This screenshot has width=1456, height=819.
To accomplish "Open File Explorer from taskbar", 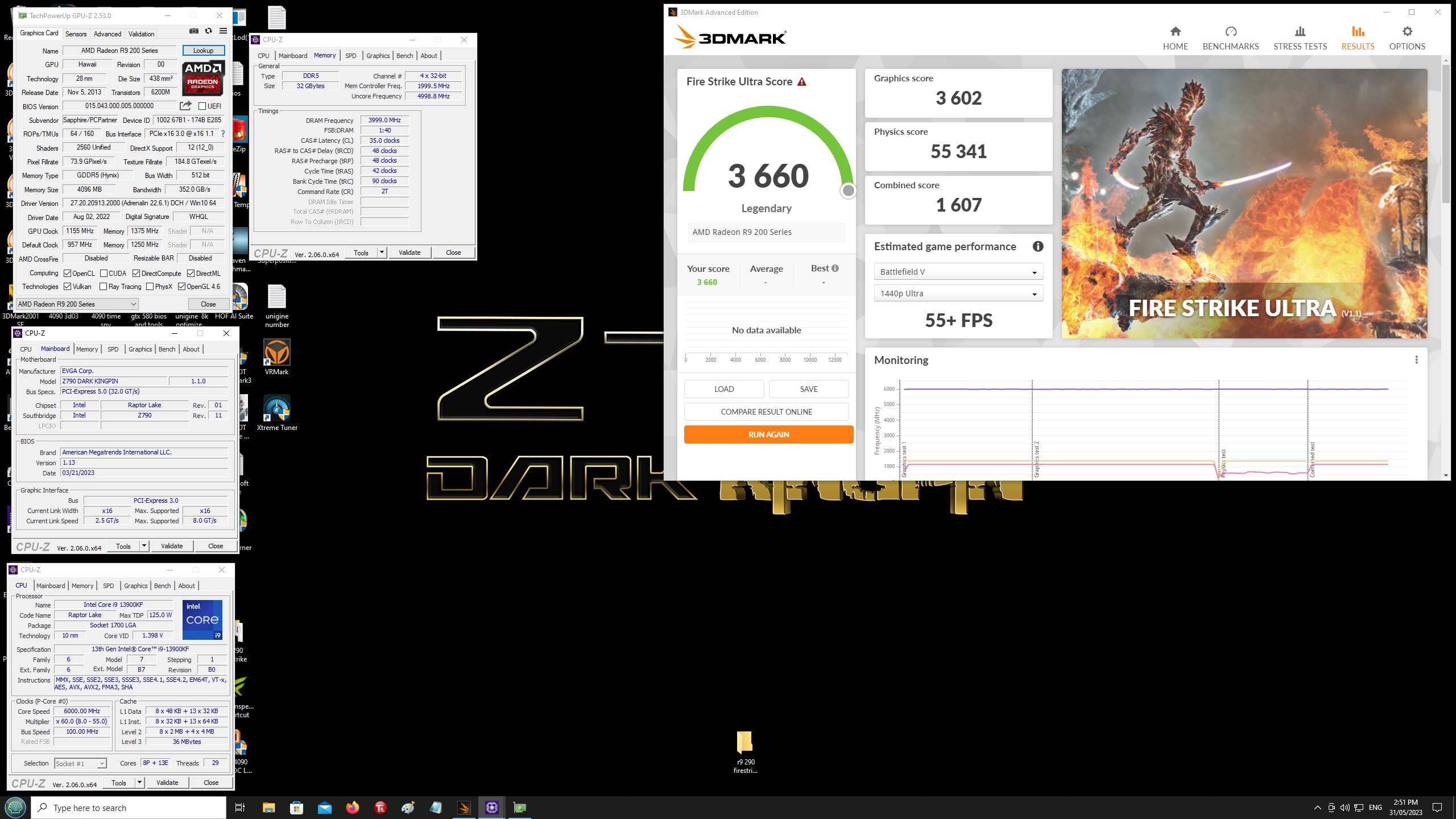I will [x=268, y=808].
